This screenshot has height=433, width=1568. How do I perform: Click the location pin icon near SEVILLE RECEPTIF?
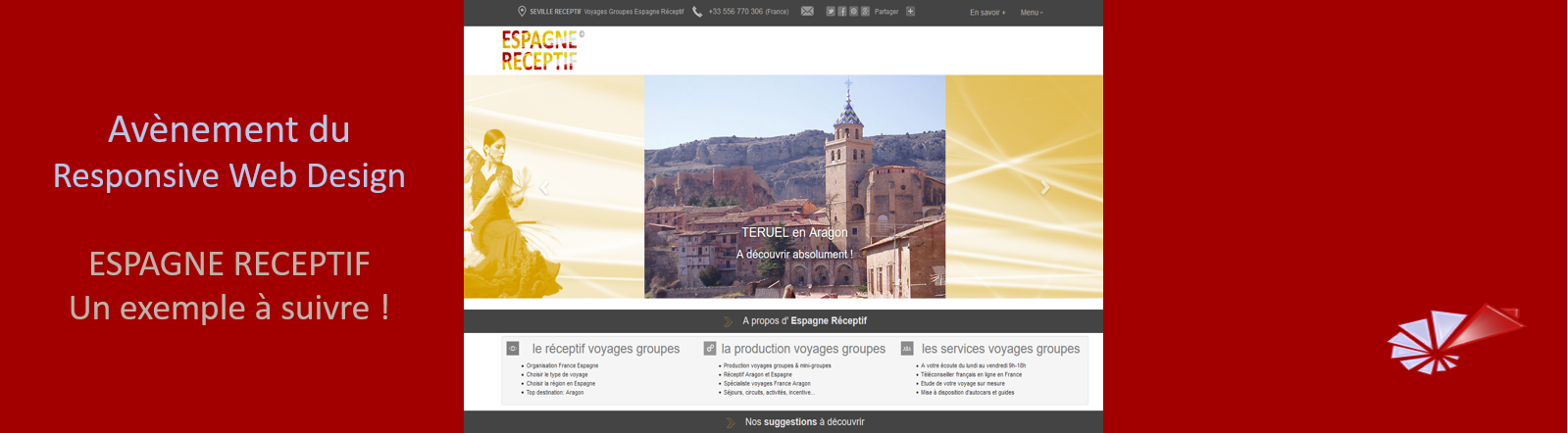click(522, 12)
